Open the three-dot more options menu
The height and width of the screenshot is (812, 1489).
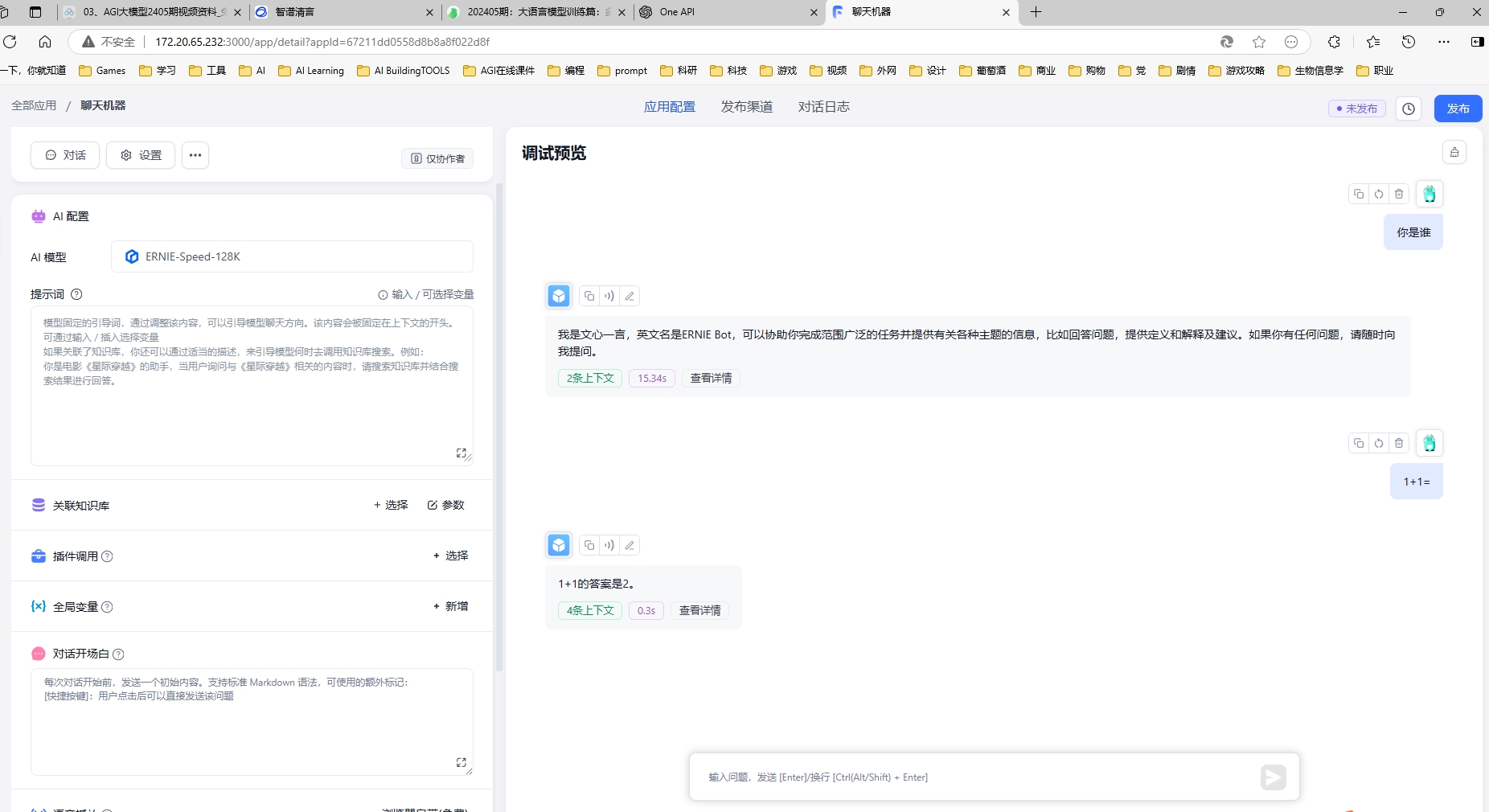[195, 155]
